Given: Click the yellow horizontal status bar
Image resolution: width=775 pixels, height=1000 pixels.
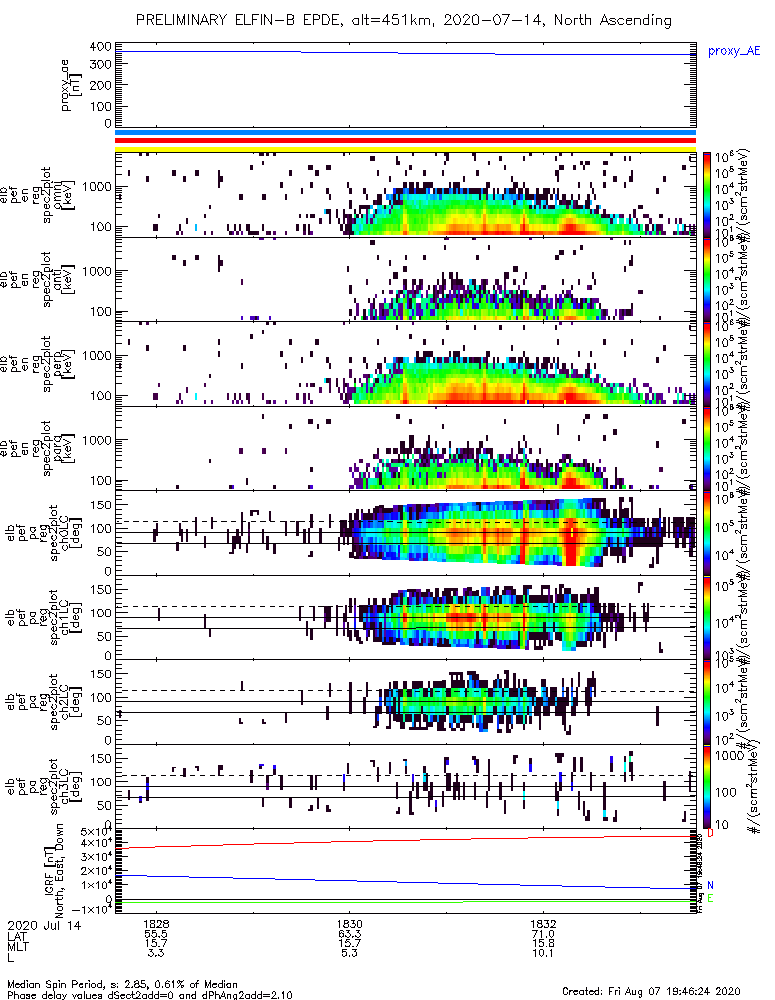Looking at the screenshot, I should 406,149.
